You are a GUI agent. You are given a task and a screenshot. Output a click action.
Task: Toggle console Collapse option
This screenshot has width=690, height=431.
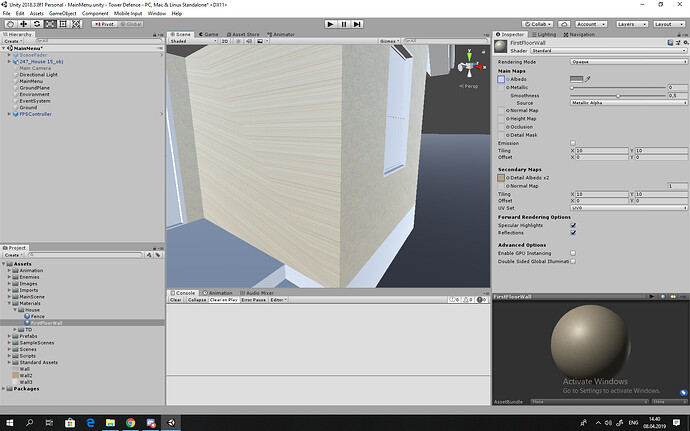[x=197, y=300]
